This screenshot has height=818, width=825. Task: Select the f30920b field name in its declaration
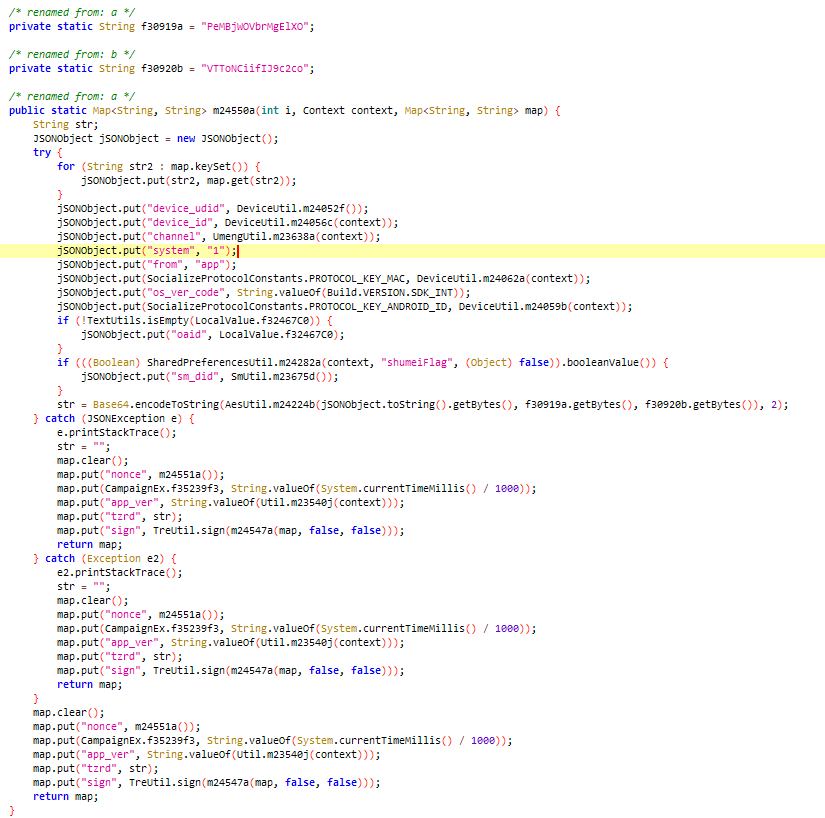[162, 68]
